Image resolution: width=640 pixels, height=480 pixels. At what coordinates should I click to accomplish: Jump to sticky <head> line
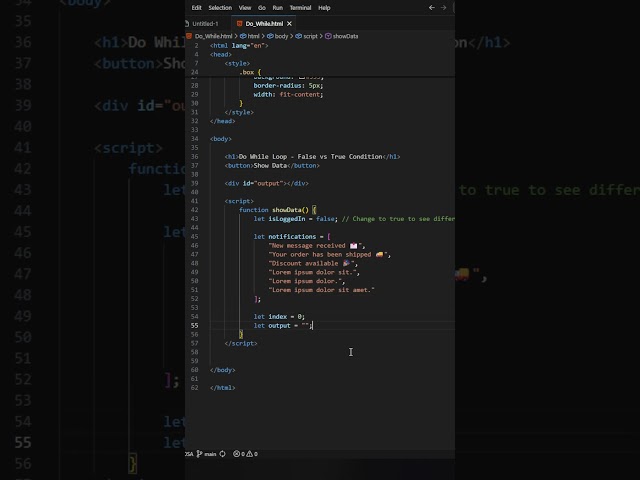coord(221,54)
